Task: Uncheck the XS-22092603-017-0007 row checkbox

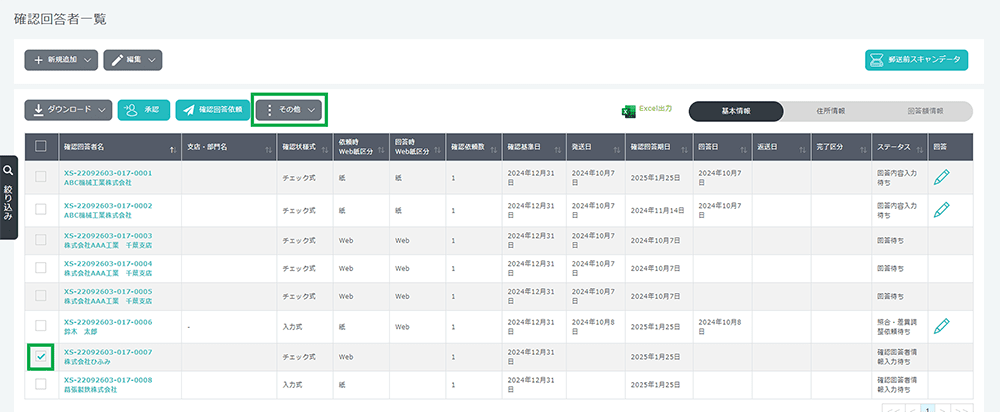Action: (41, 356)
